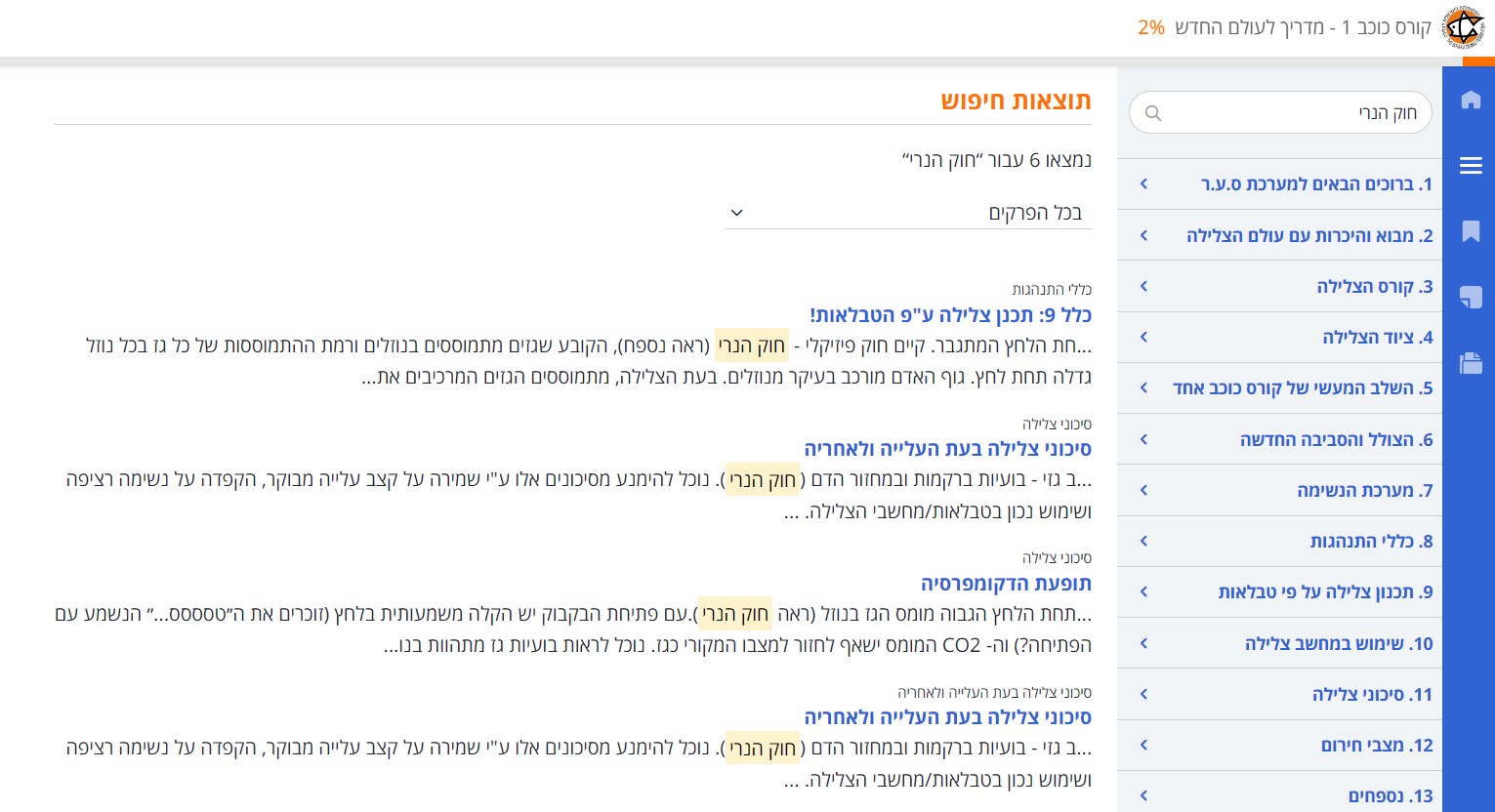This screenshot has width=1495, height=812.
Task: Toggle the table of contents hamburger icon
Action: [x=1470, y=166]
